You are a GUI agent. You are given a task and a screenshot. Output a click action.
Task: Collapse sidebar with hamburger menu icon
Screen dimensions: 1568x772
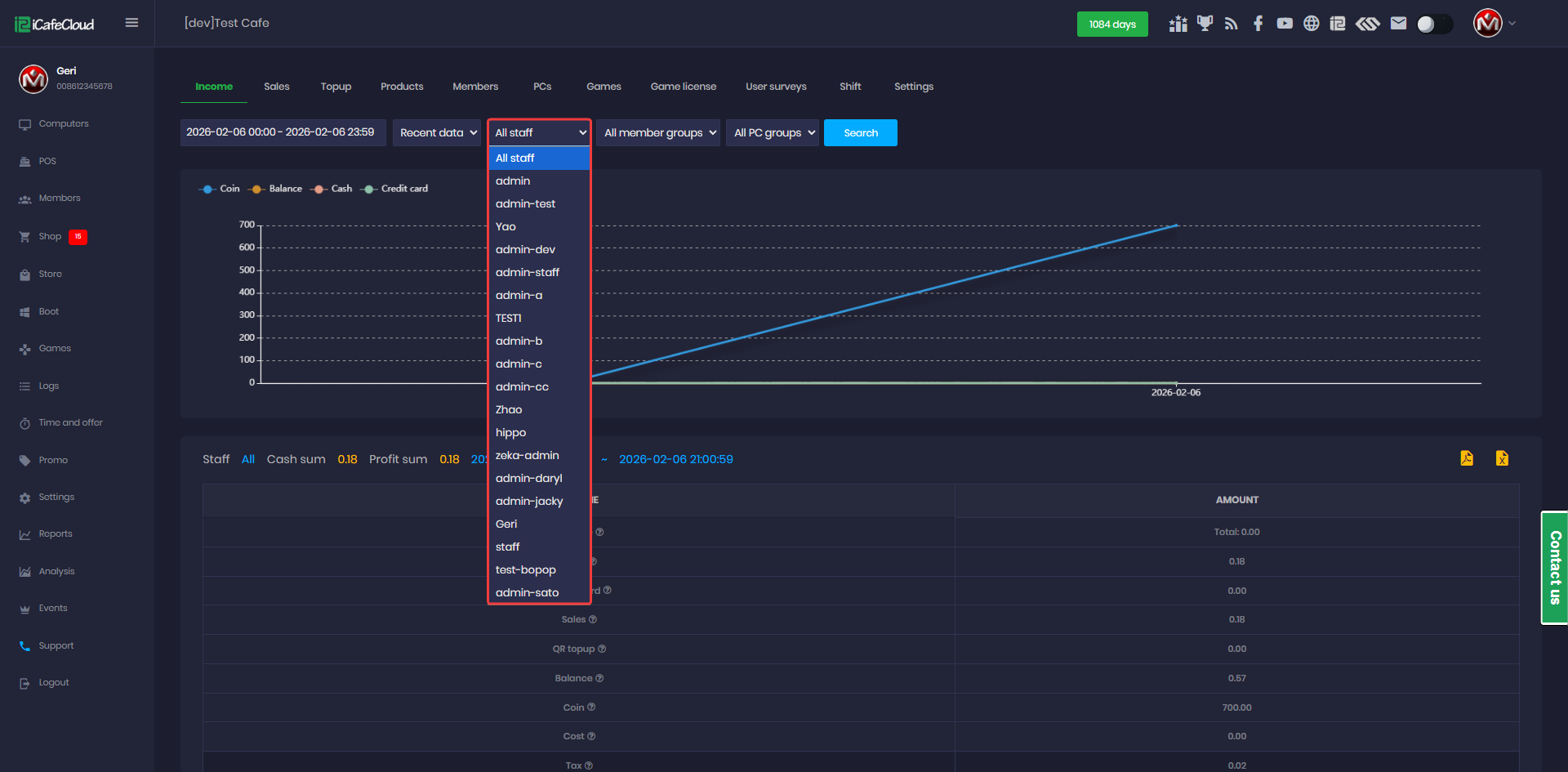131,23
